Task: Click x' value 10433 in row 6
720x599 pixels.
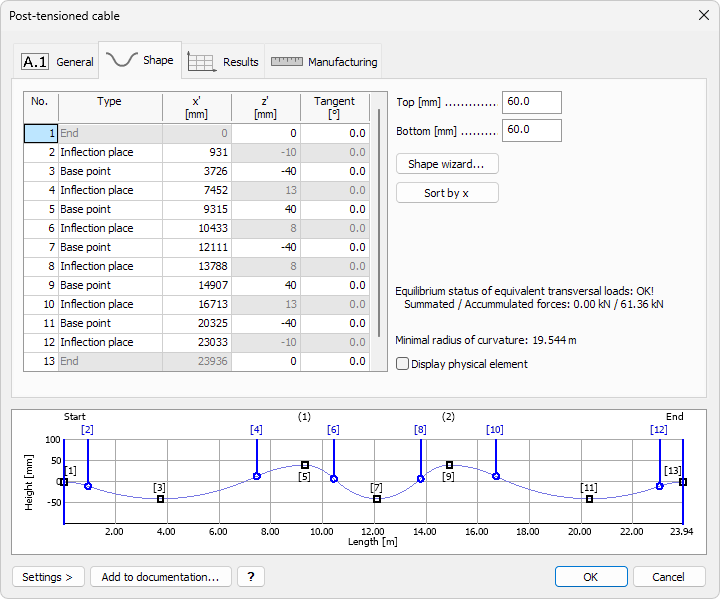Action: [x=197, y=228]
